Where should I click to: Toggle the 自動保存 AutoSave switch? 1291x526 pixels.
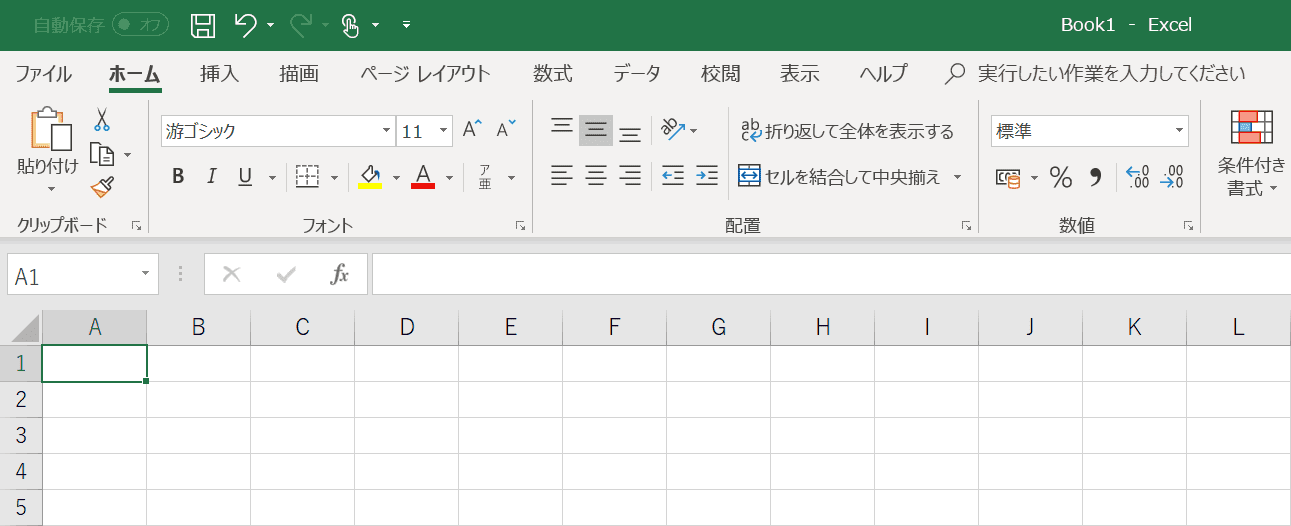(x=139, y=25)
